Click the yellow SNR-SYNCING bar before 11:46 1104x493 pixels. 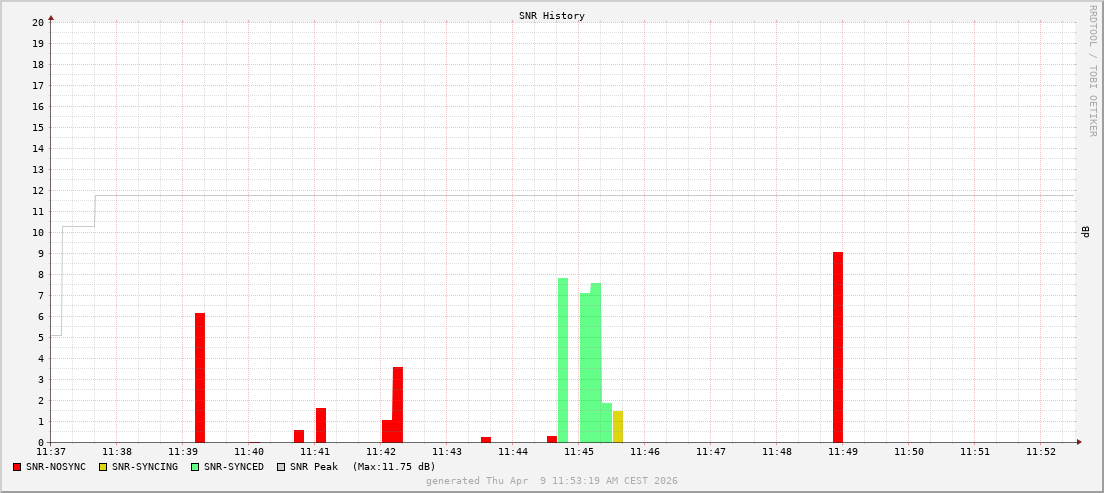click(x=618, y=427)
